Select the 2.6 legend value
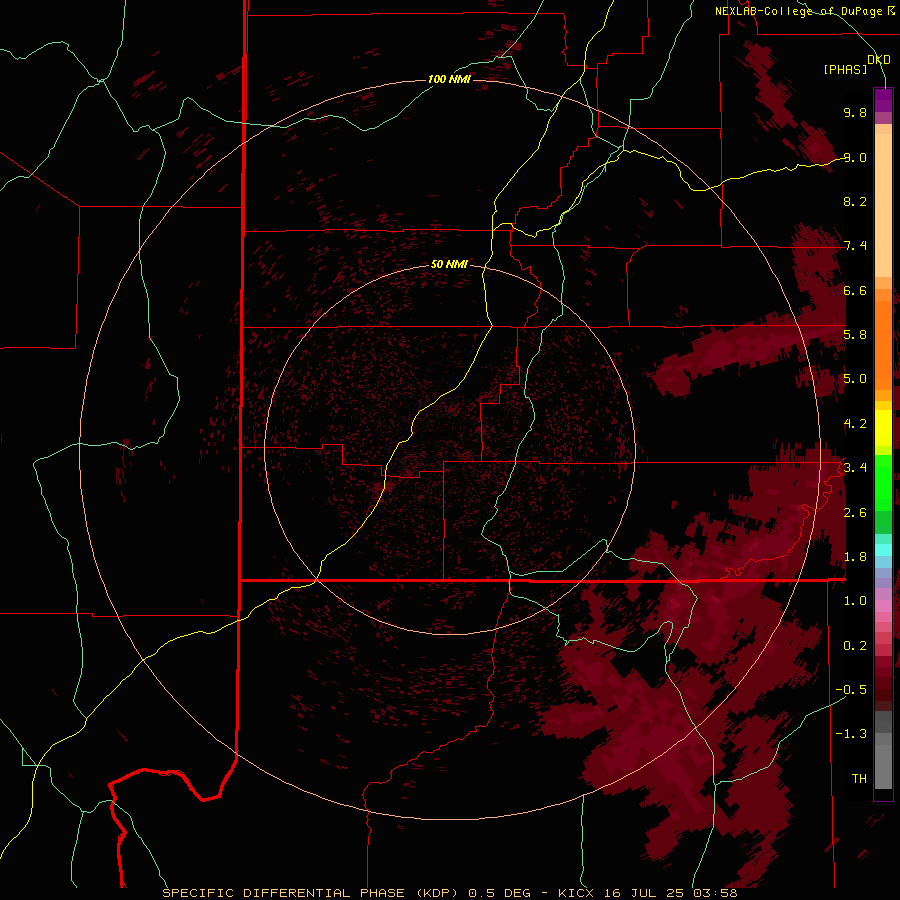 [x=855, y=513]
